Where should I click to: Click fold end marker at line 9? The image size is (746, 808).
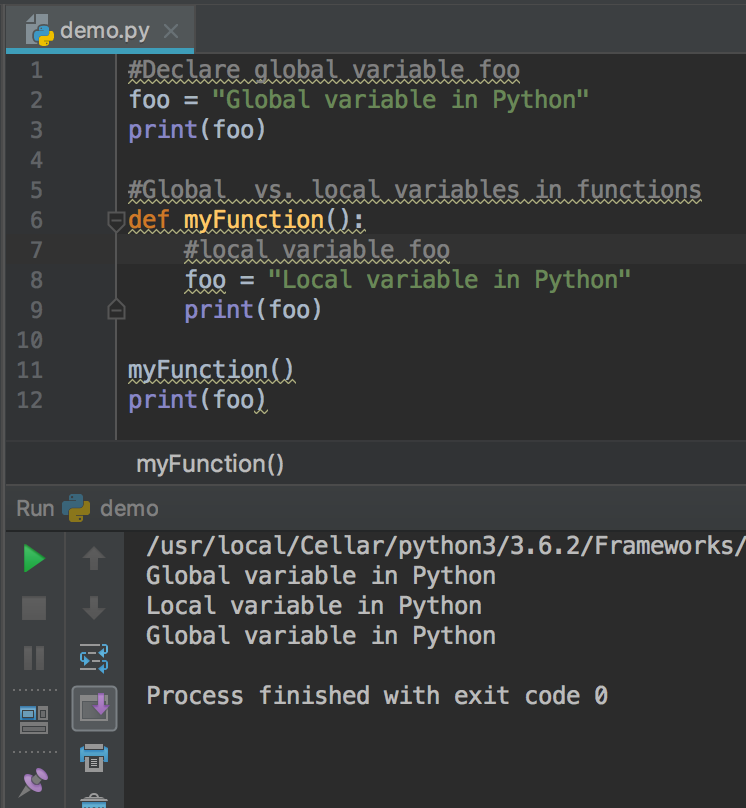coord(116,310)
